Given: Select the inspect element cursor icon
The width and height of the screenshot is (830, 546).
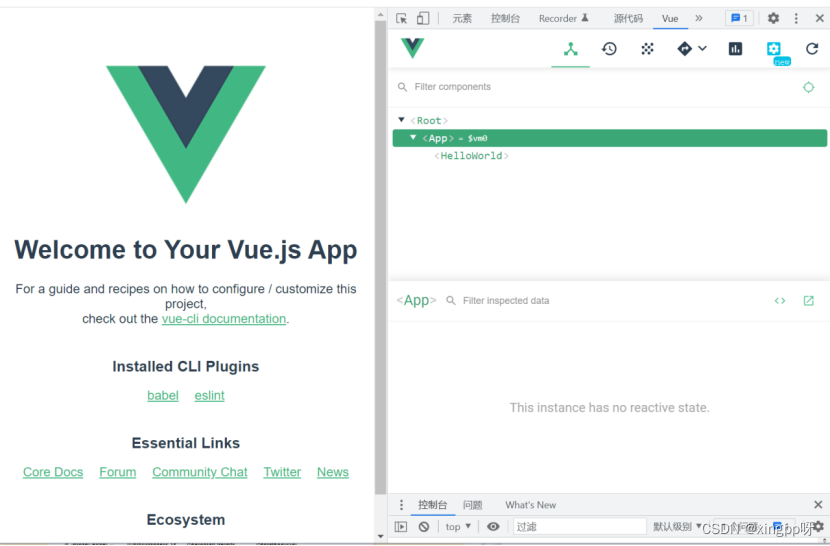Looking at the screenshot, I should click(401, 19).
